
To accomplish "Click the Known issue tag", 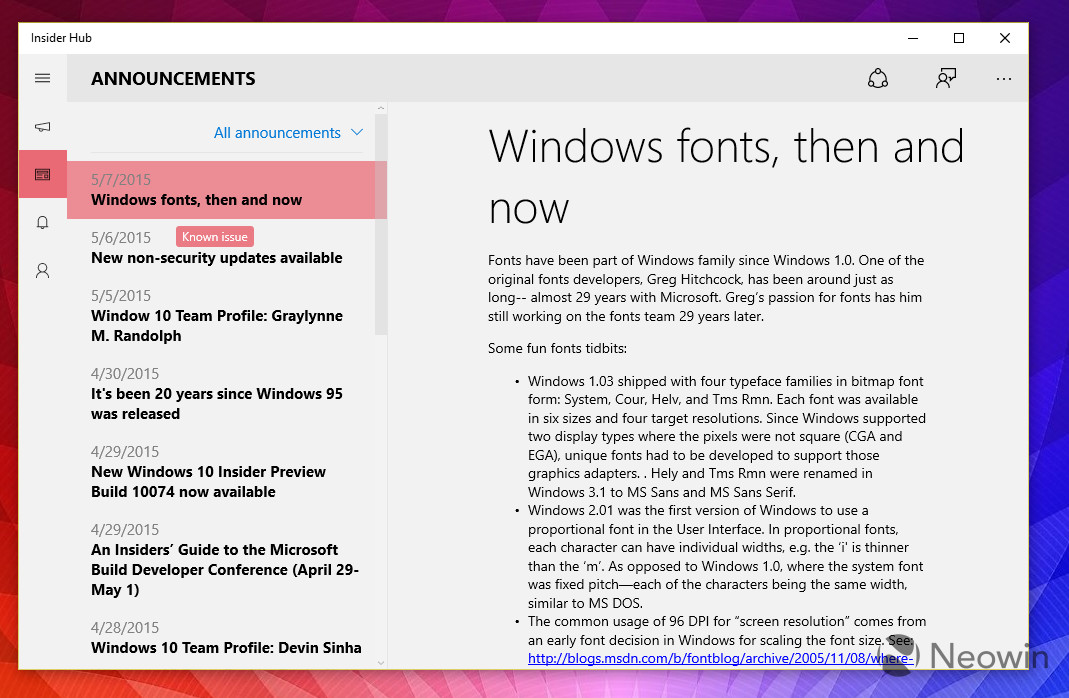I will point(215,237).
